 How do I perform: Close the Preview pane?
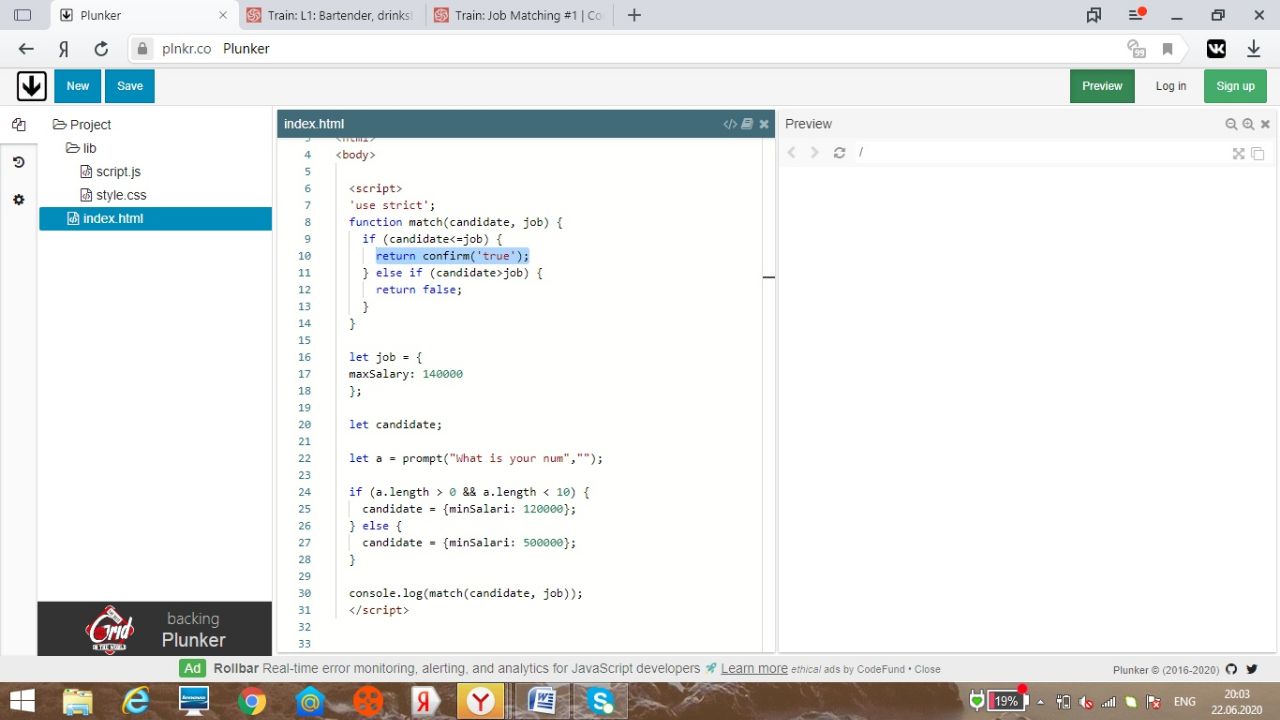pyautogui.click(x=1265, y=124)
